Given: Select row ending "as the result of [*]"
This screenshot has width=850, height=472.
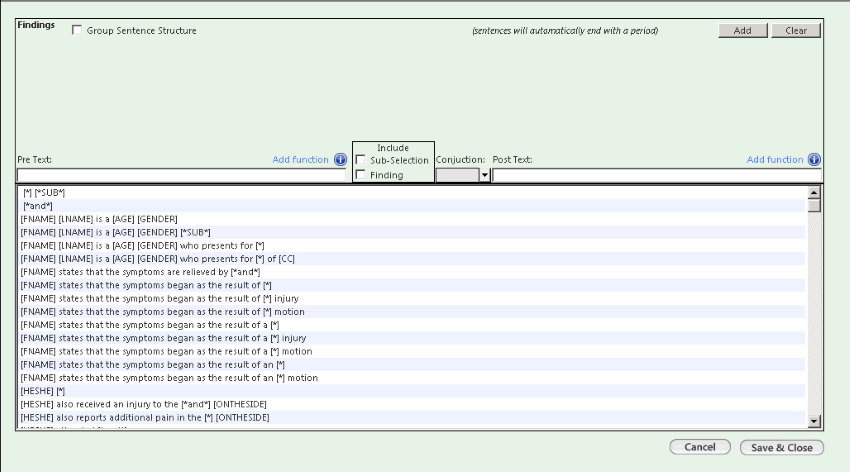Looking at the screenshot, I should click(413, 285).
